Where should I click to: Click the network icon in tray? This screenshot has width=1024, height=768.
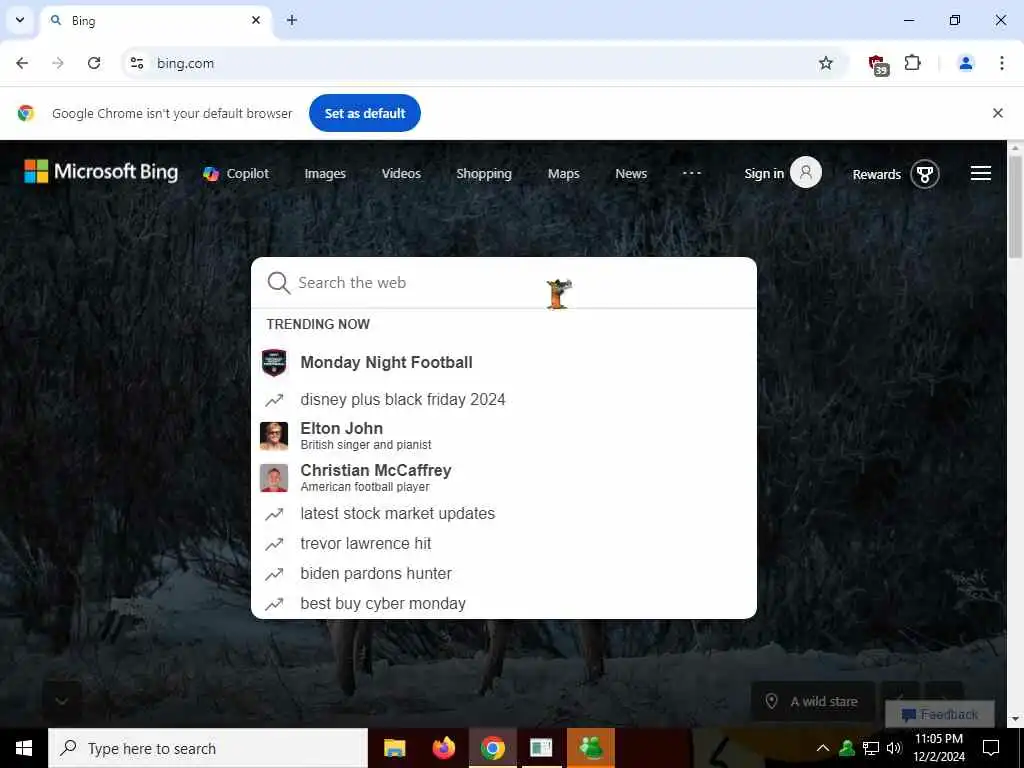pyautogui.click(x=871, y=748)
